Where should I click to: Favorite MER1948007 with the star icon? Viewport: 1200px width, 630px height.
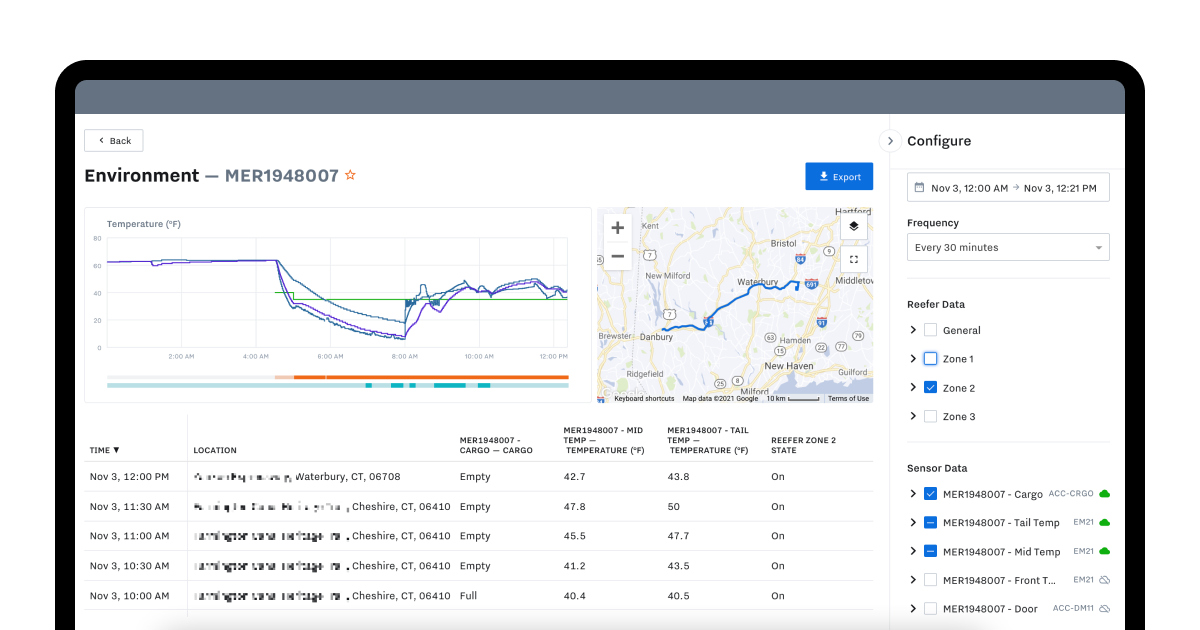[350, 175]
